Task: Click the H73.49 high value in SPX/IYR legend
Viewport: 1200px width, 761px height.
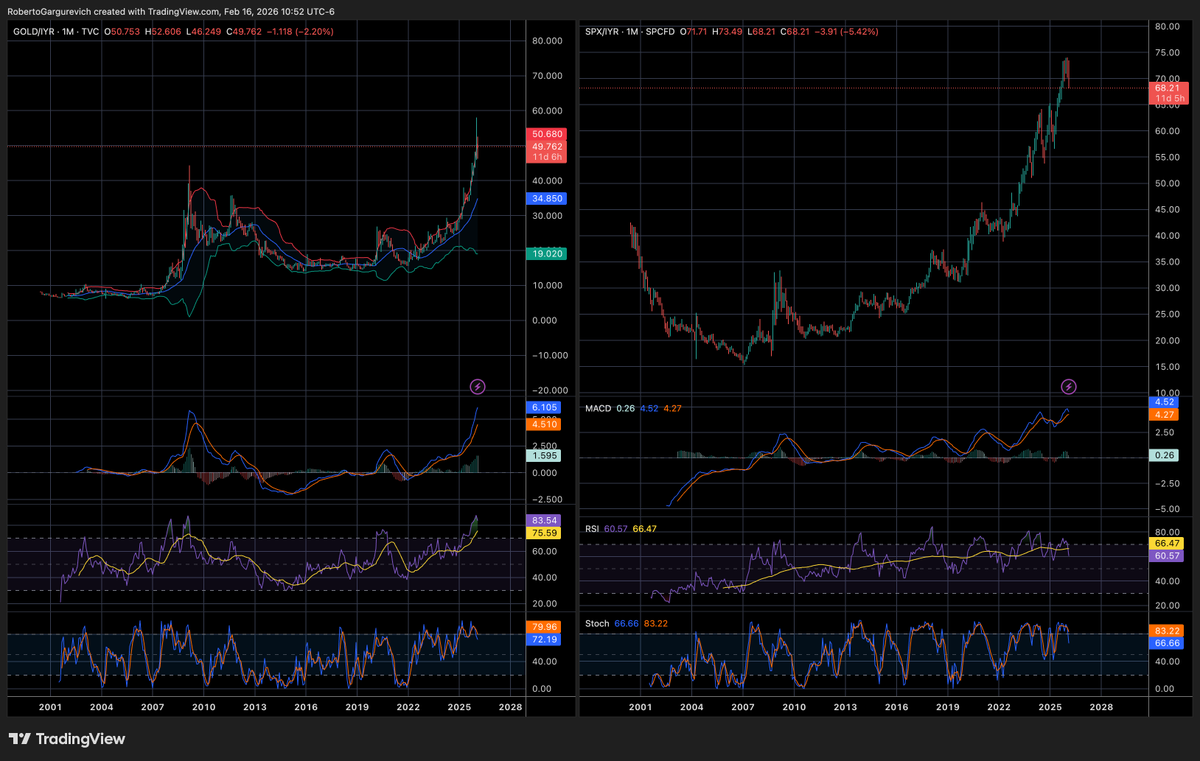Action: pyautogui.click(x=729, y=32)
